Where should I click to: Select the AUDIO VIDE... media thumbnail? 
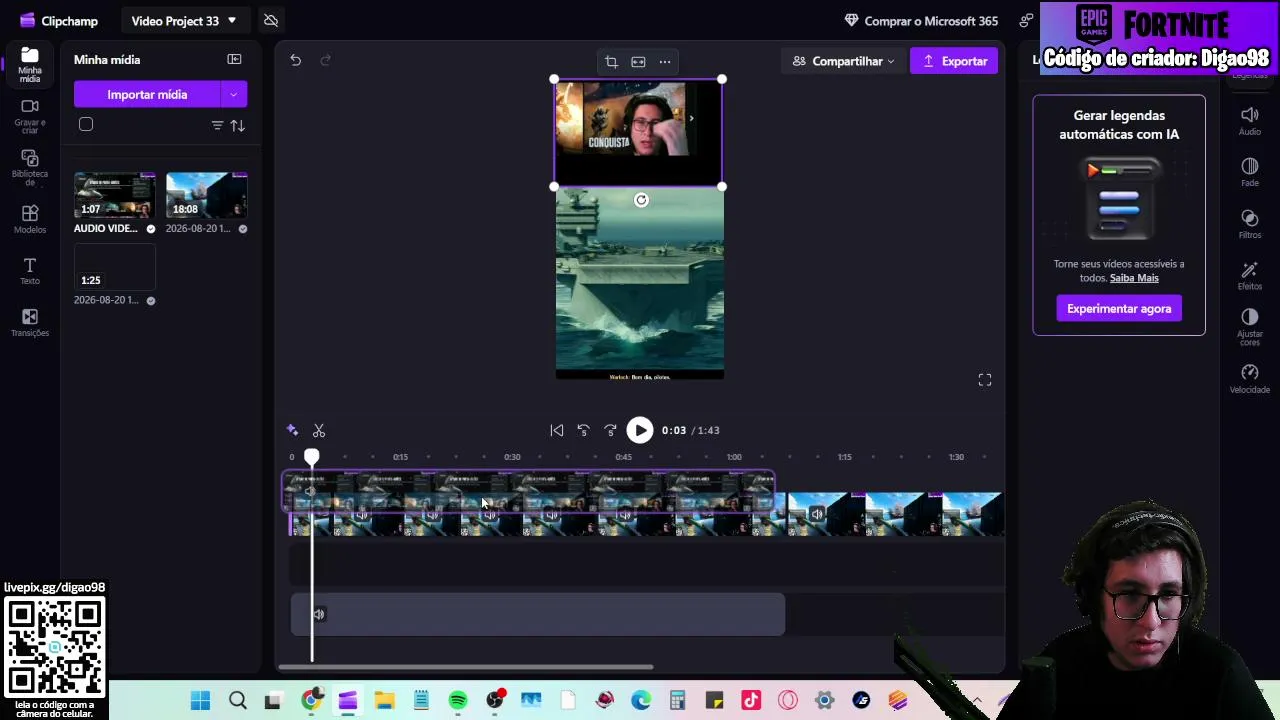pyautogui.click(x=114, y=195)
